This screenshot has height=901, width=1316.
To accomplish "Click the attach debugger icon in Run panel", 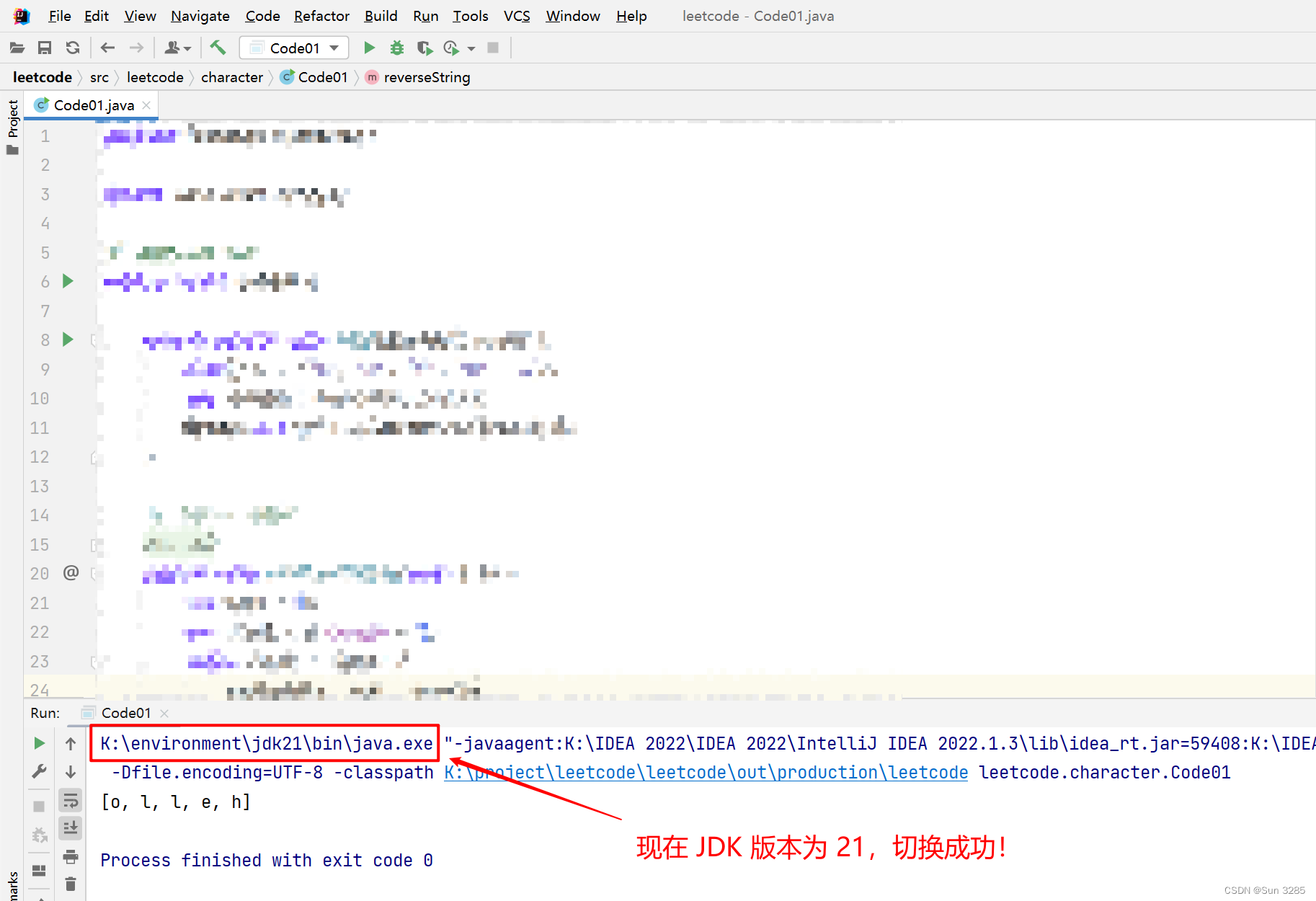I will point(40,835).
